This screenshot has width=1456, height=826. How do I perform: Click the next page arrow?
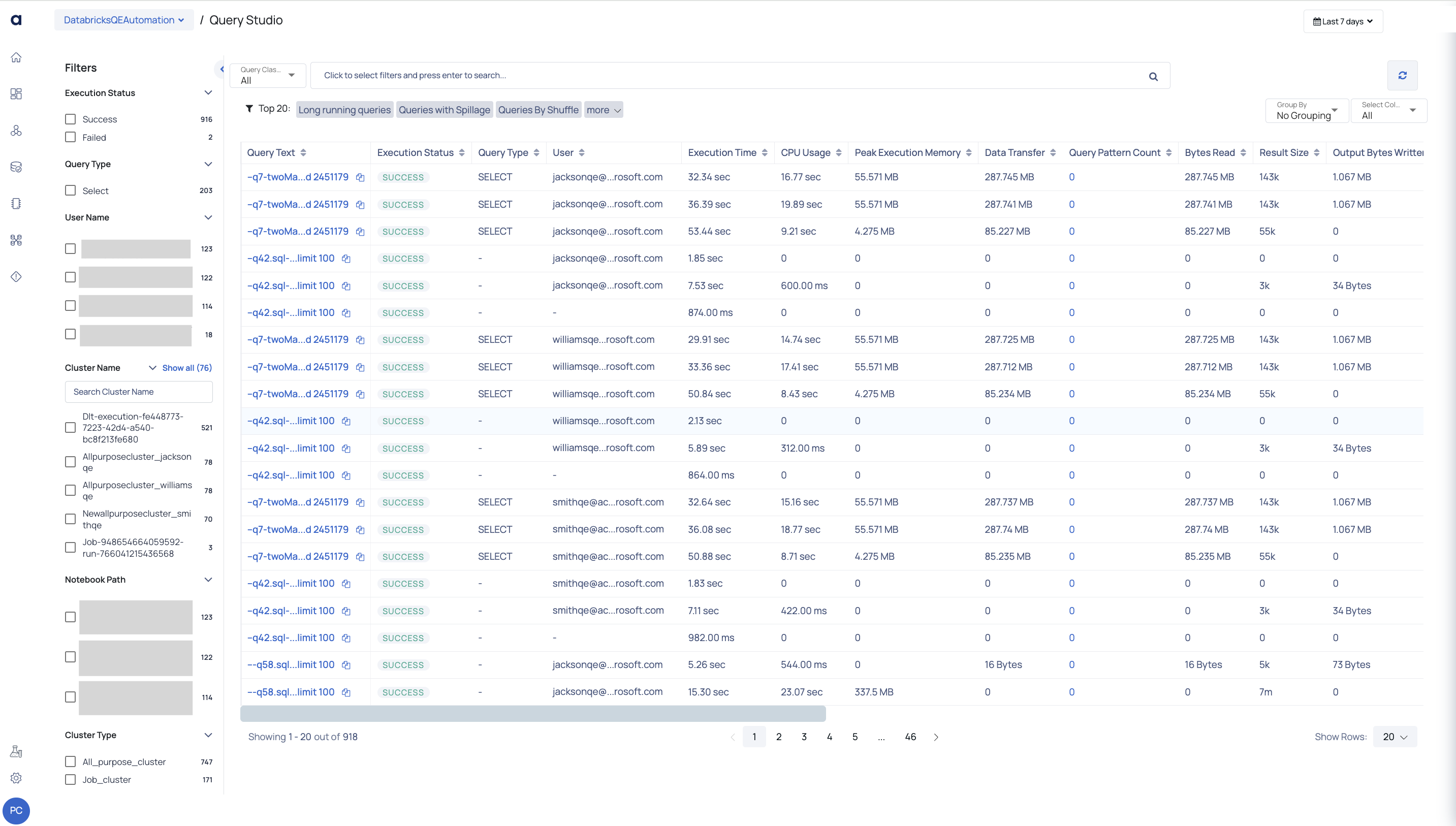[x=936, y=737]
